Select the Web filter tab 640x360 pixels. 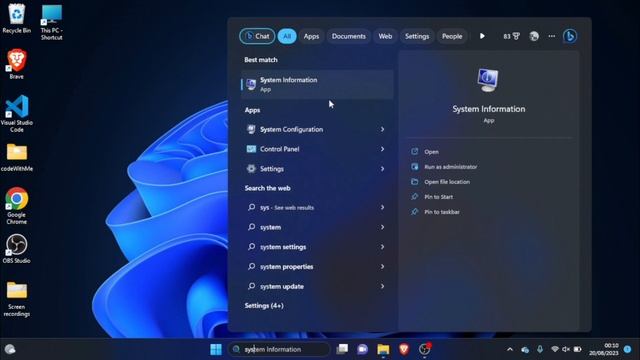[x=385, y=36]
